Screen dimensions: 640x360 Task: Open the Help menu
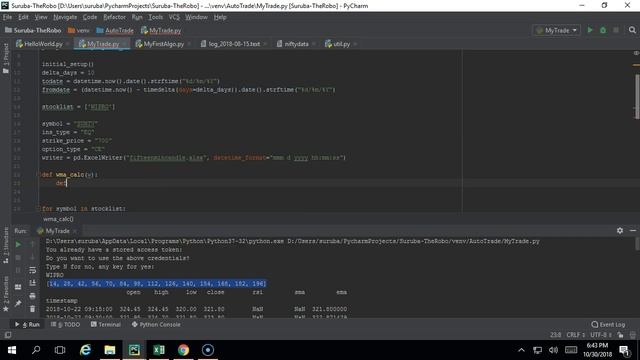[220, 17]
